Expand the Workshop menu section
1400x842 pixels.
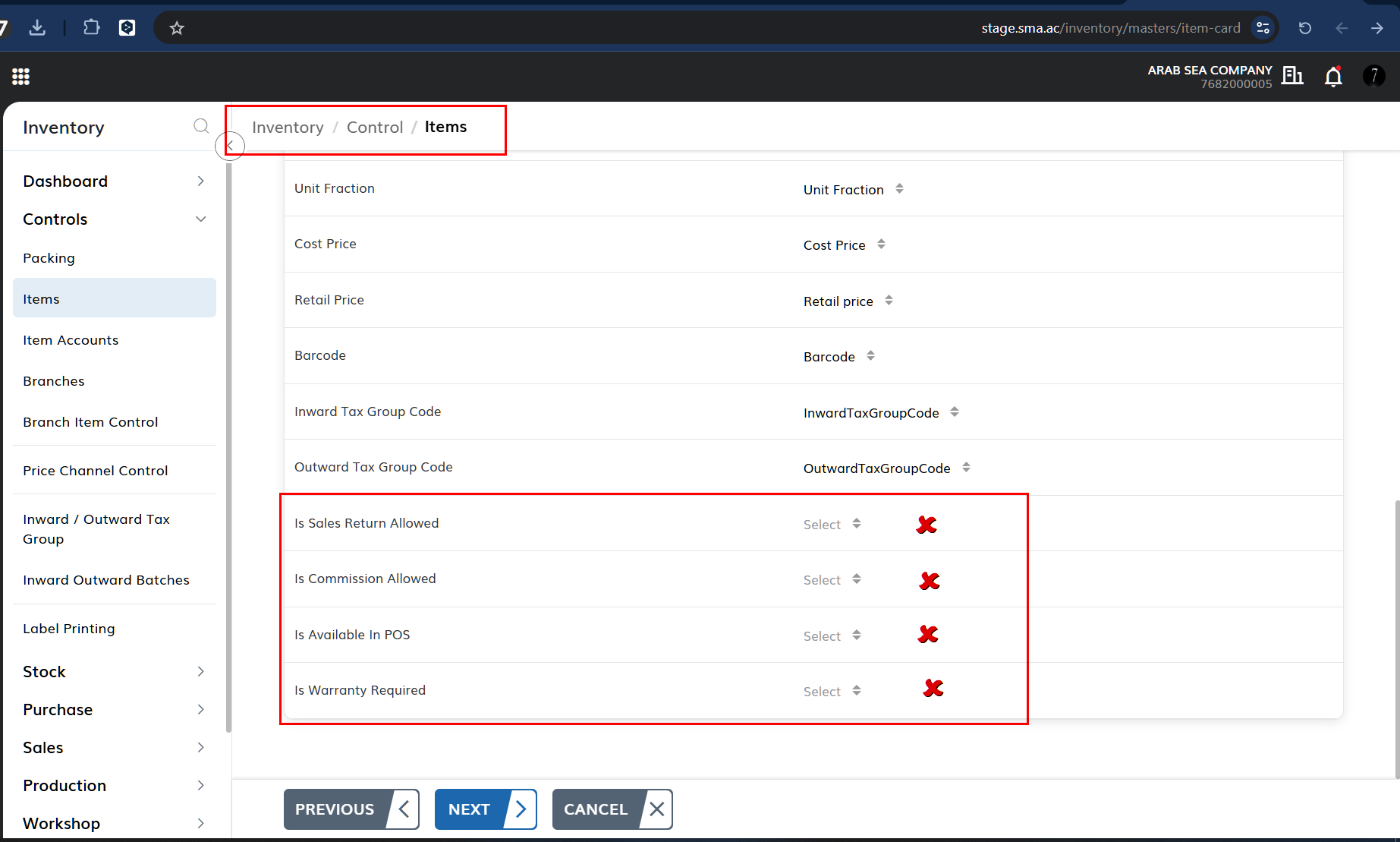pos(115,823)
